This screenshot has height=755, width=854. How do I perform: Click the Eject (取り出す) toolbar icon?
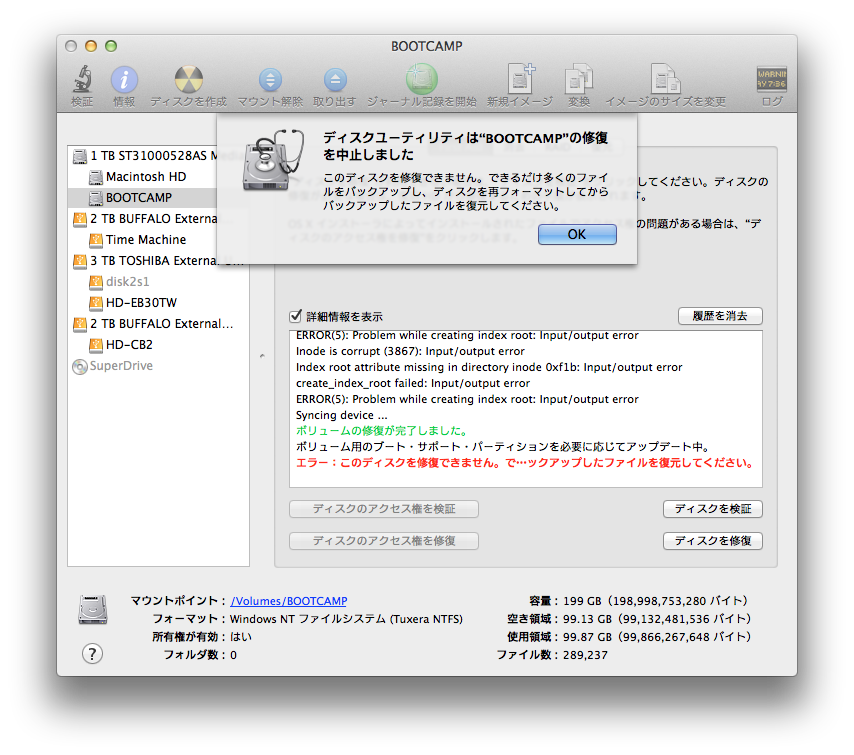tap(335, 80)
